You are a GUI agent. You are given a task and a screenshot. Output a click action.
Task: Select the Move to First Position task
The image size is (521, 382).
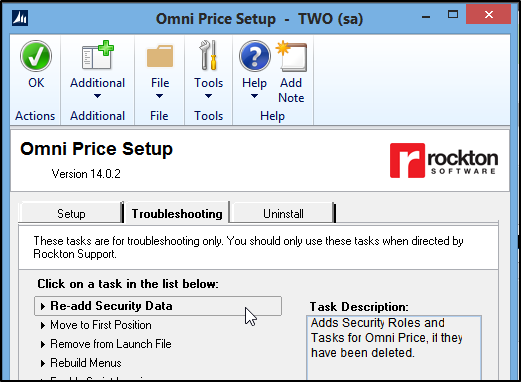pyautogui.click(x=101, y=325)
